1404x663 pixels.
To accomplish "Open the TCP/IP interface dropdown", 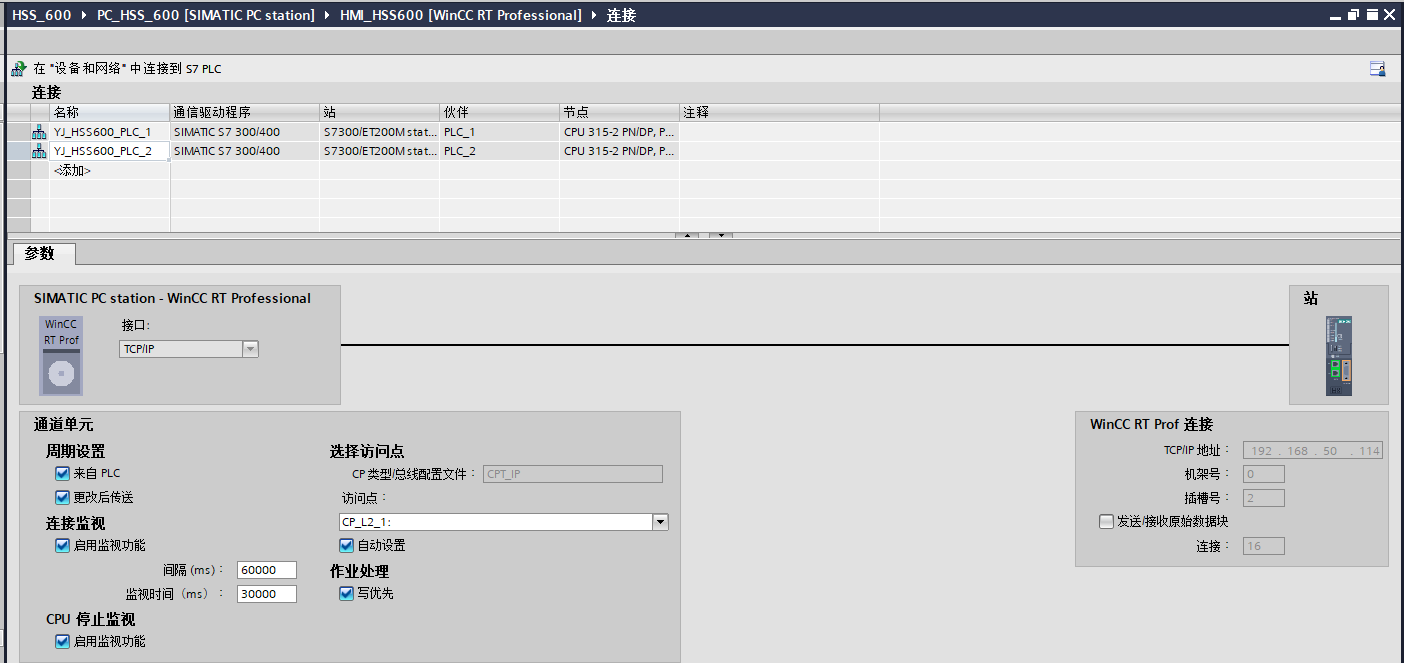I will click(250, 349).
